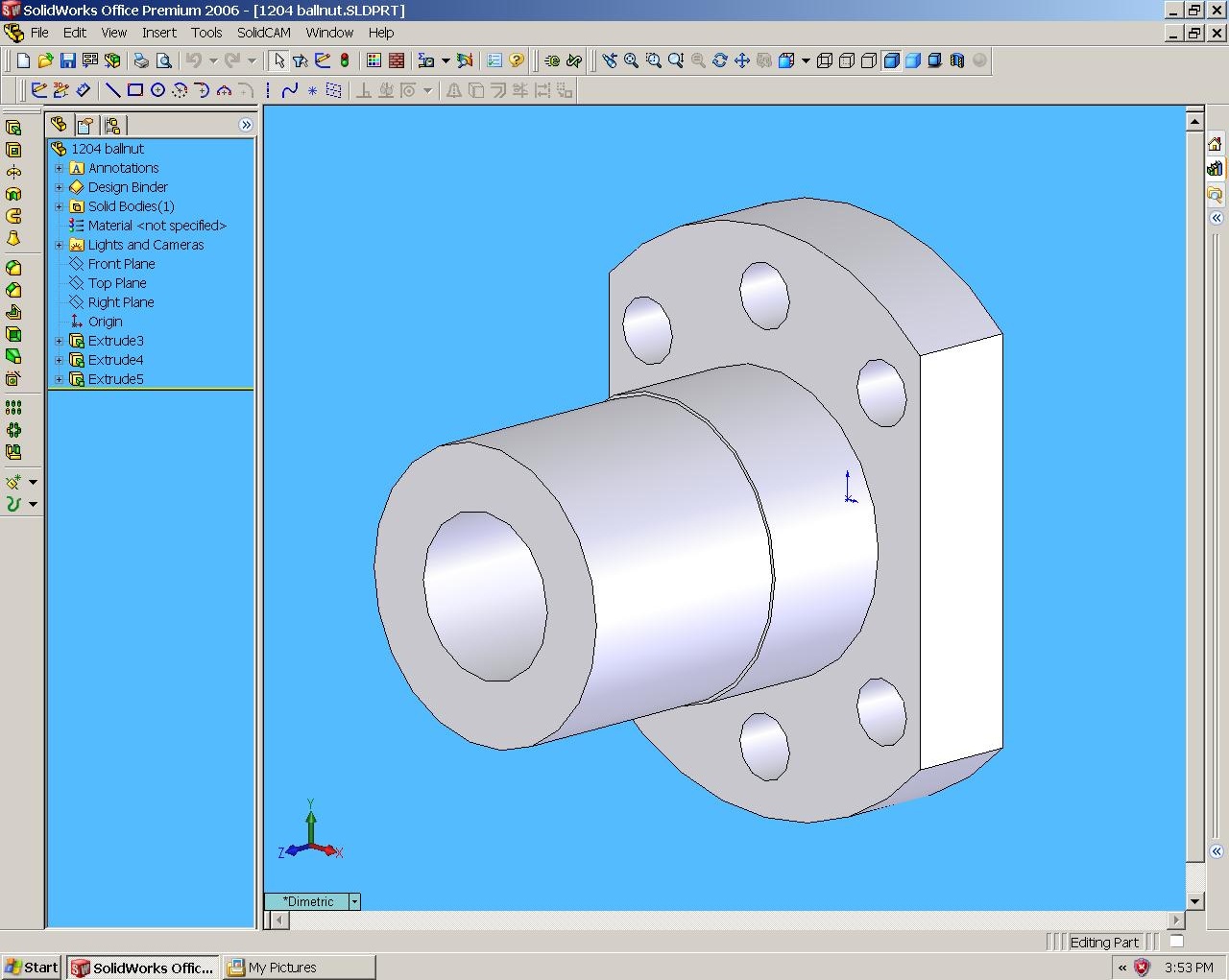Viewport: 1229px width, 980px height.
Task: Open the SolidCAM menu
Action: (263, 33)
